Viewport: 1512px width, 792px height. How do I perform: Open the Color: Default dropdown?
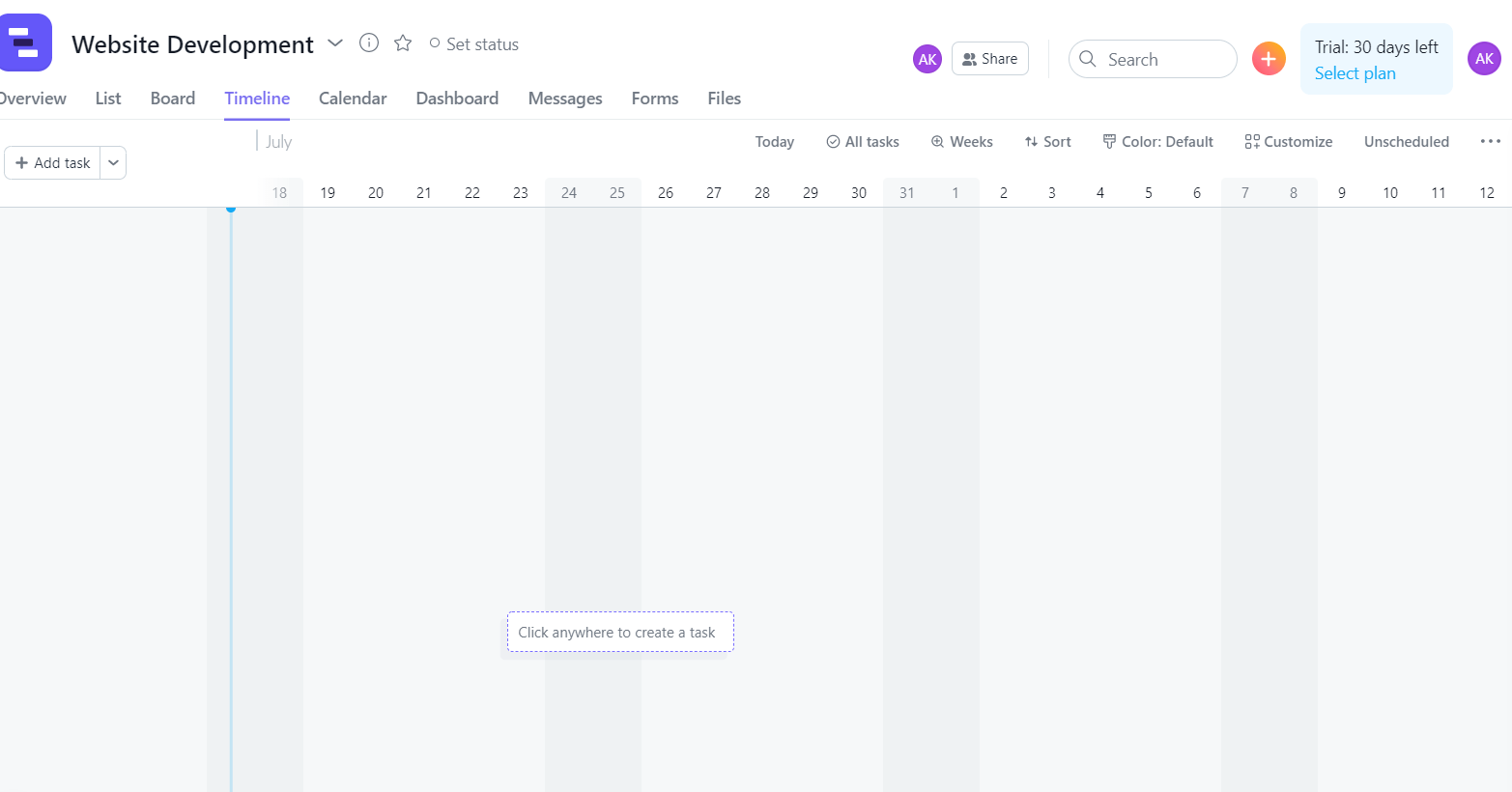click(1158, 141)
